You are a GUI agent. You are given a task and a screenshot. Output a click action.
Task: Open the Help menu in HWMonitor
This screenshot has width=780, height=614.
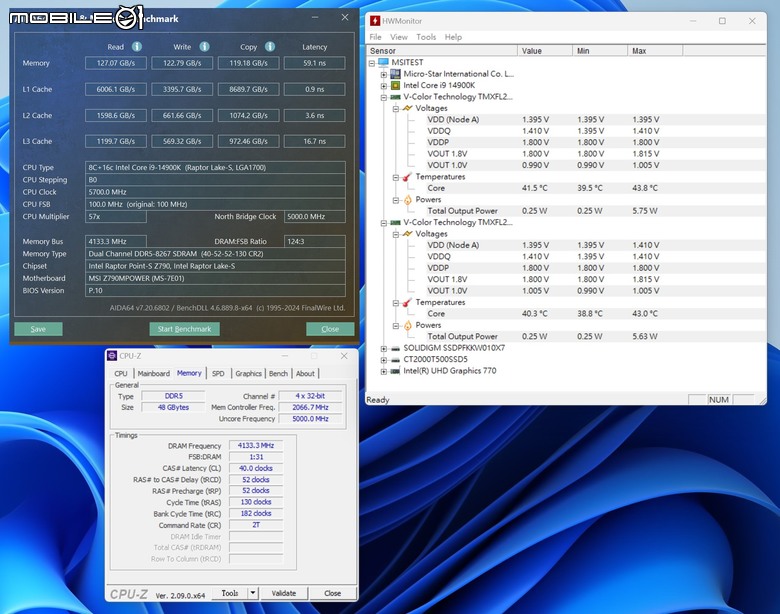[x=453, y=37]
